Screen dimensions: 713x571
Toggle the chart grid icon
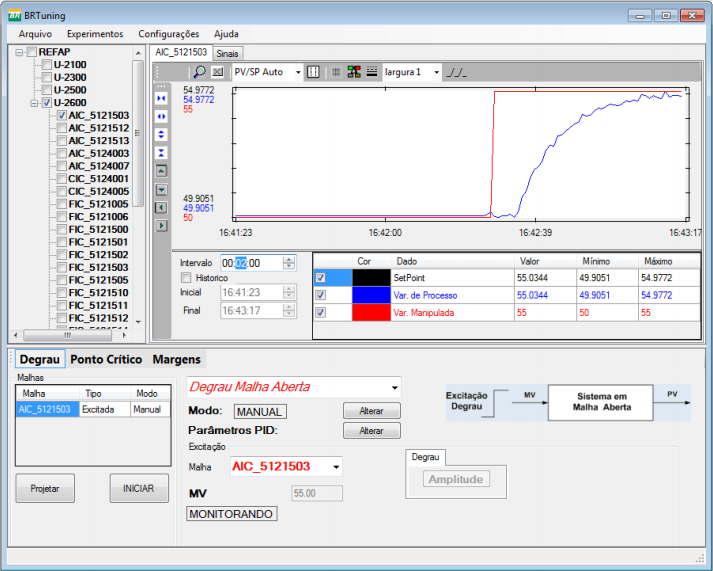tap(336, 72)
